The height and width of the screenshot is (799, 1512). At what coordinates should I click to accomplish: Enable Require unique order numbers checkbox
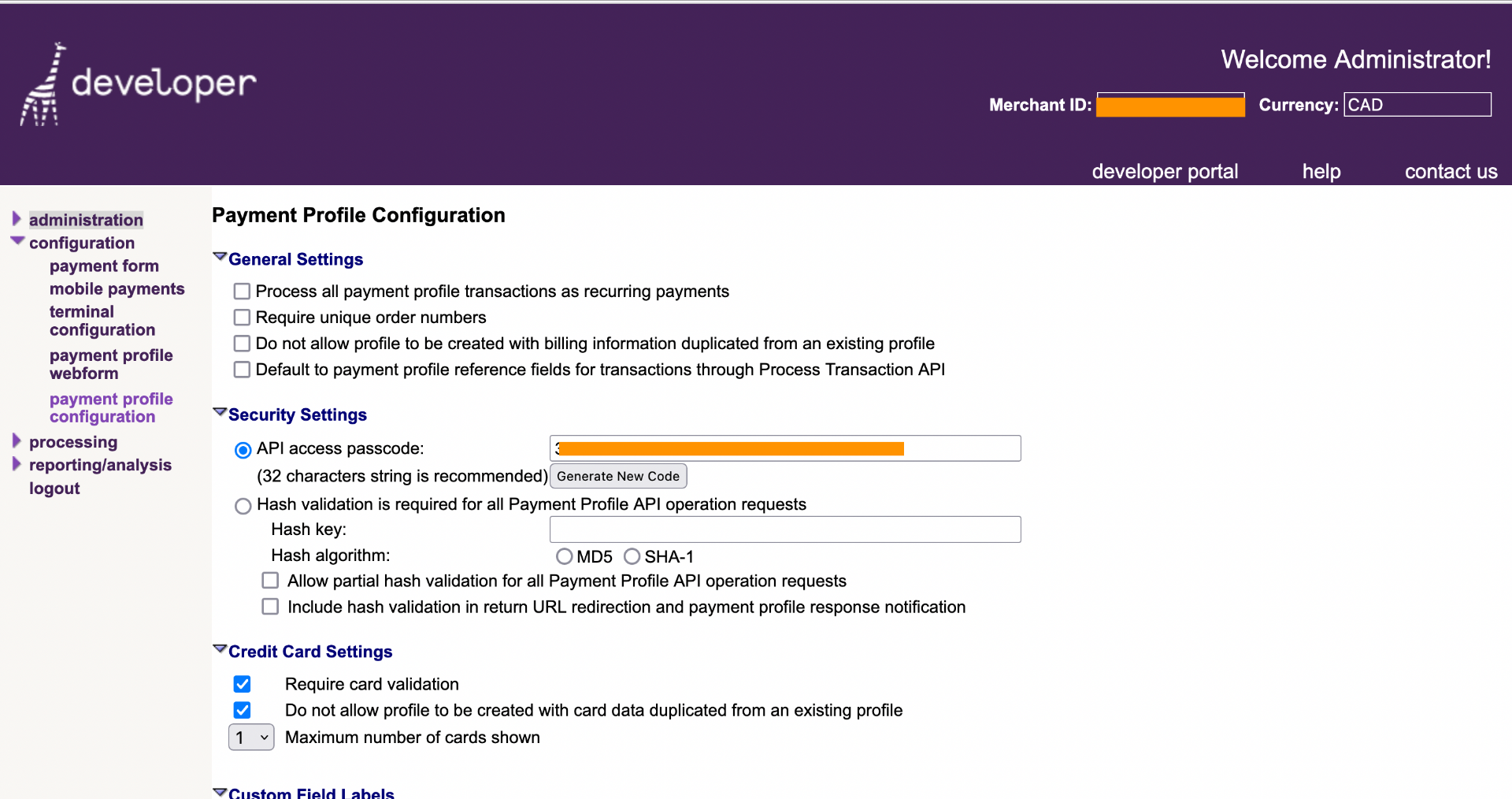(242, 318)
